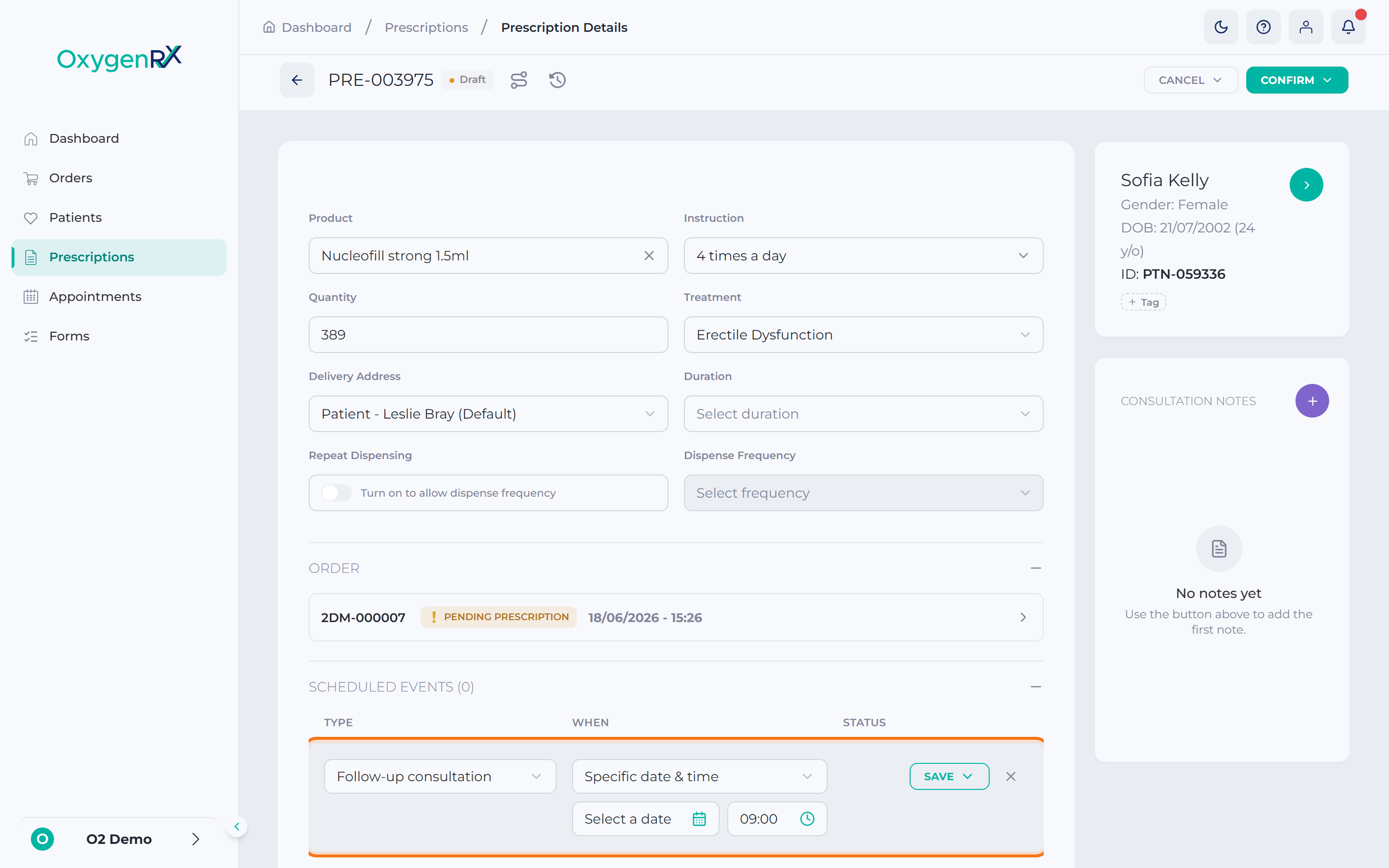Click the prescription number PRE-003975
Image resolution: width=1389 pixels, height=868 pixels.
(x=381, y=80)
